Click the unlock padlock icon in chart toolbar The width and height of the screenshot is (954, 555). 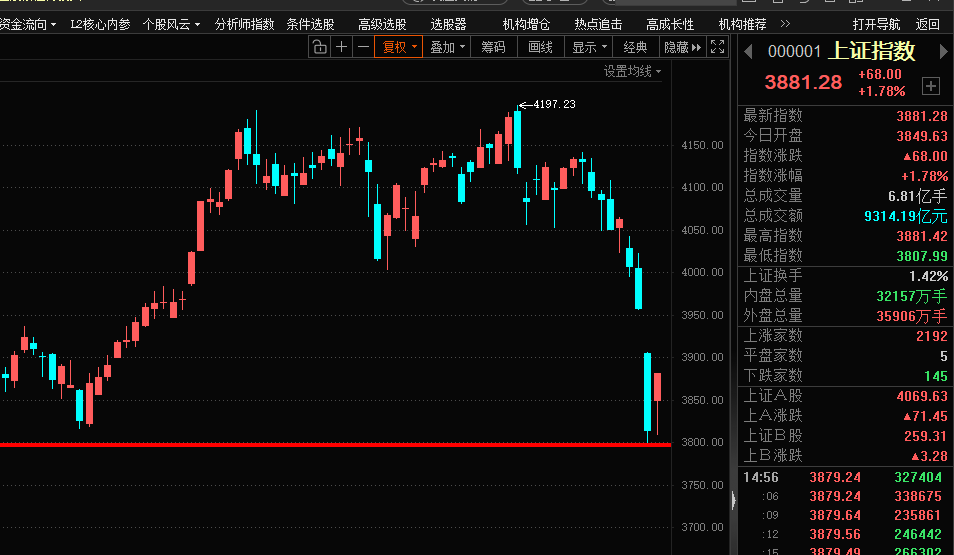click(319, 47)
